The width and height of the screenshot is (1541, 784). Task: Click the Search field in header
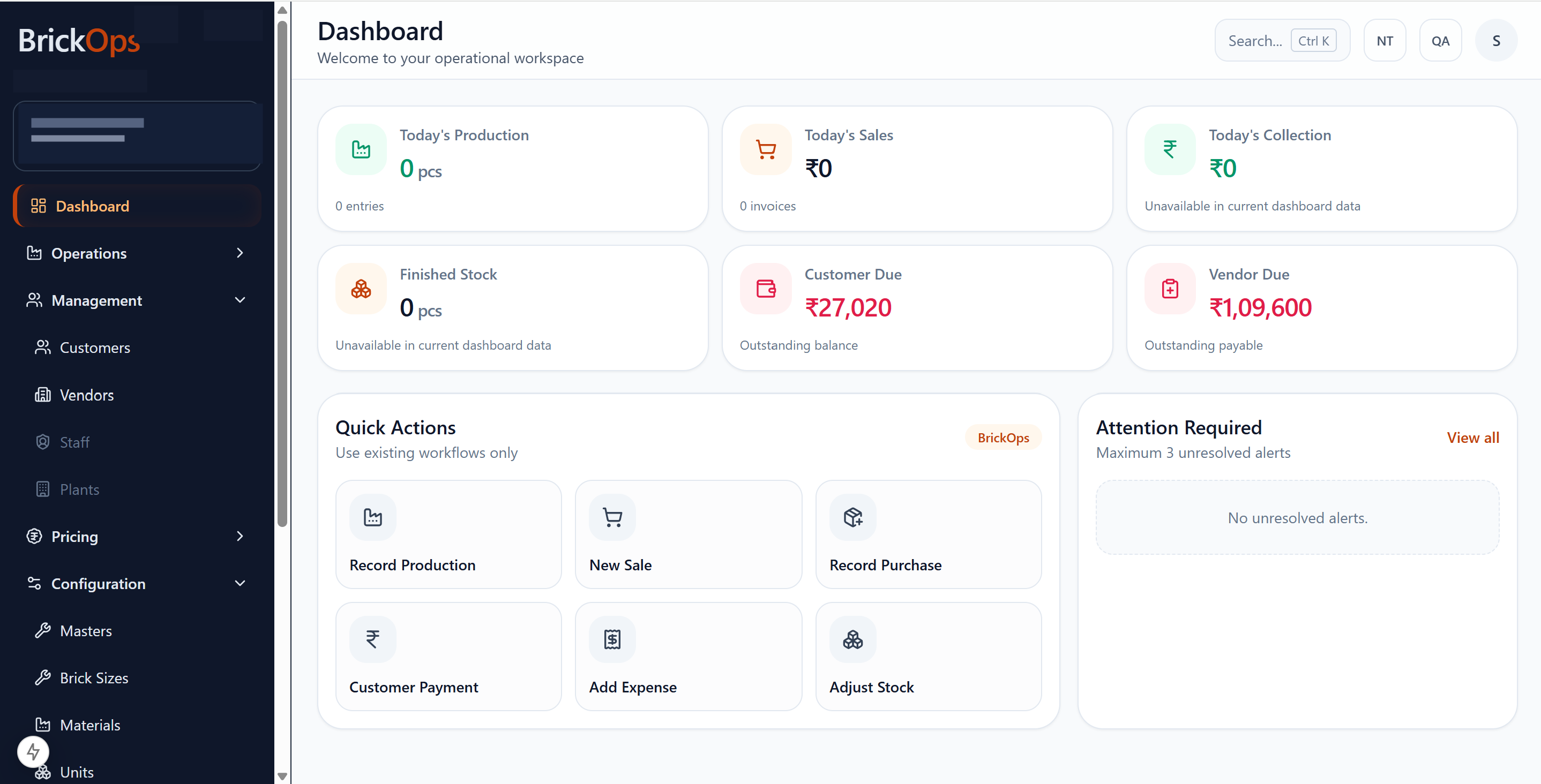pyautogui.click(x=1282, y=41)
